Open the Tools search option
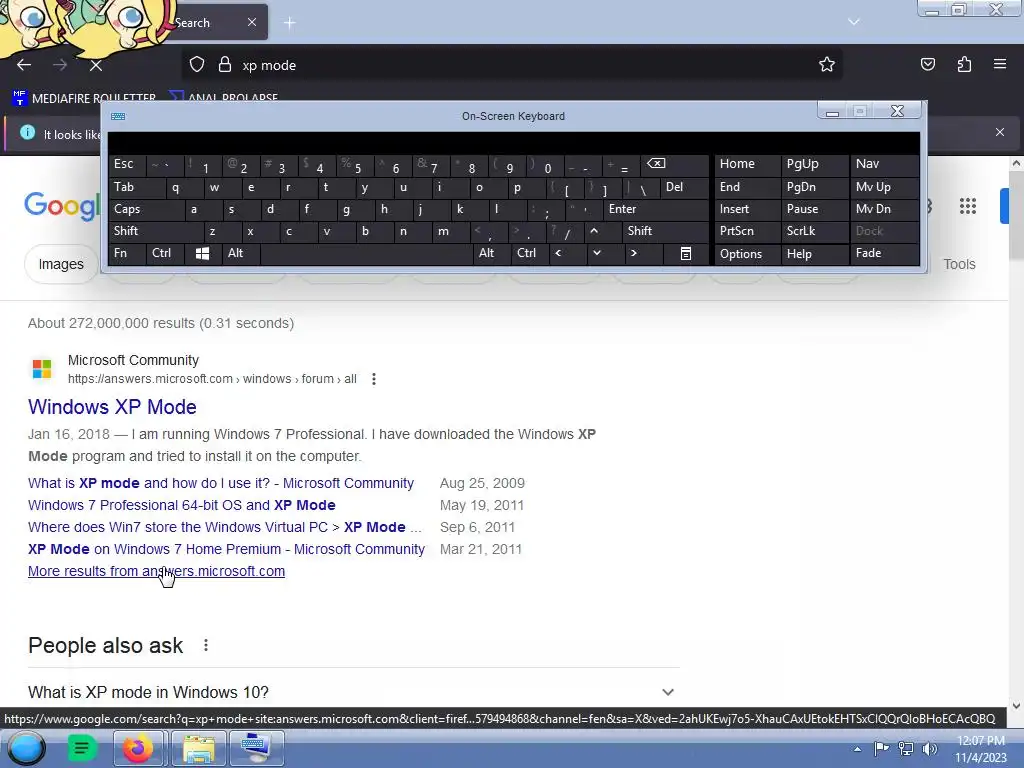 (959, 264)
